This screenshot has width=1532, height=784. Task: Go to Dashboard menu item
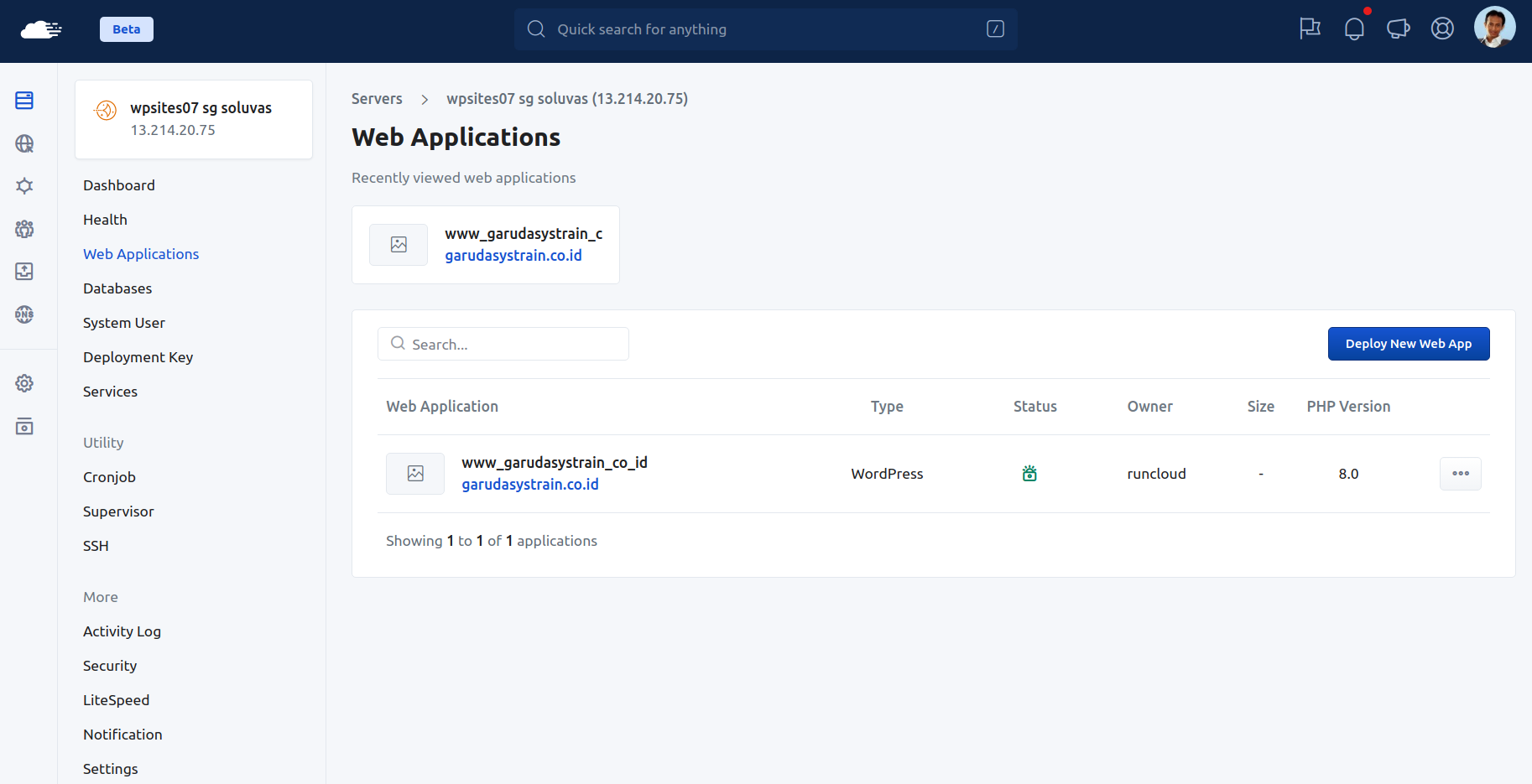(119, 185)
